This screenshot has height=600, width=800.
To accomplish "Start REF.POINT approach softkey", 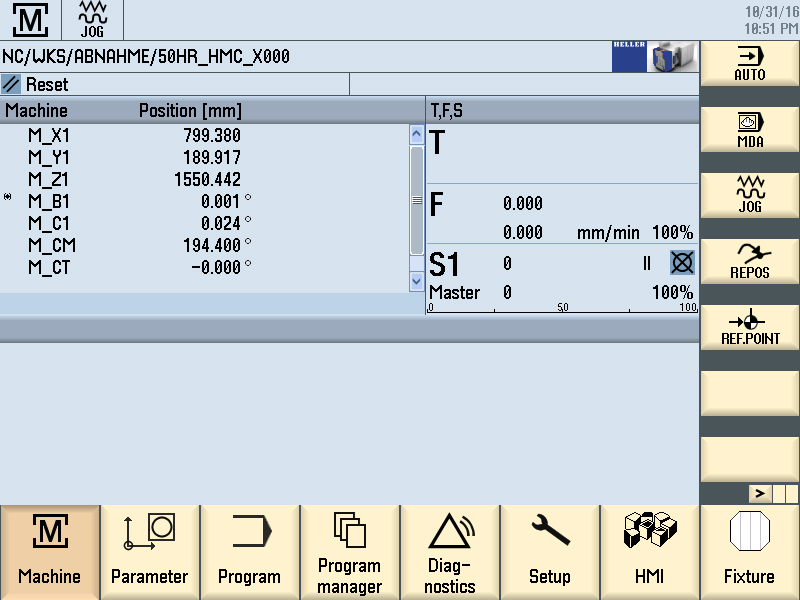I will [x=749, y=327].
